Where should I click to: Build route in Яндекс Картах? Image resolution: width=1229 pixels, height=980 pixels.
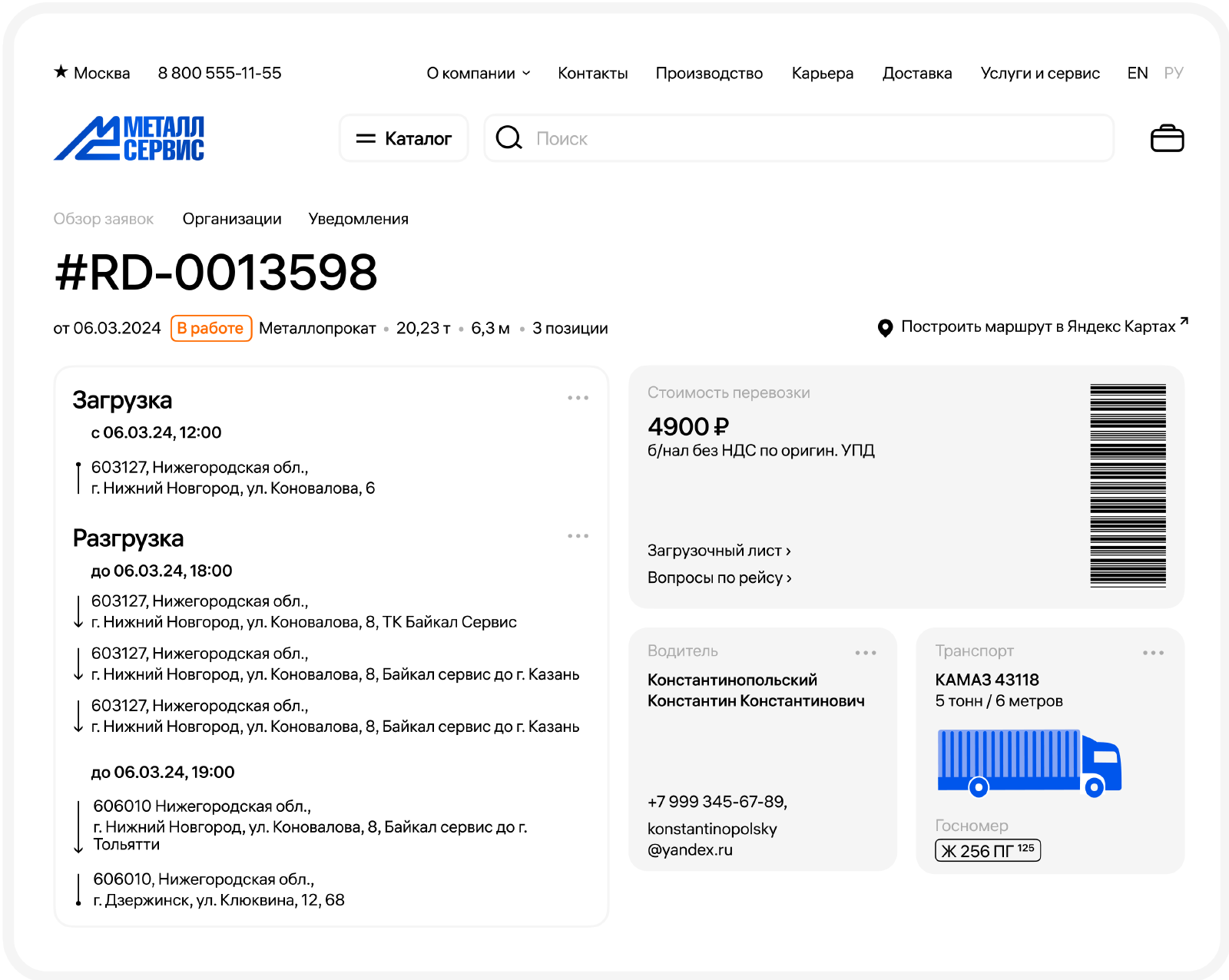click(x=1039, y=326)
